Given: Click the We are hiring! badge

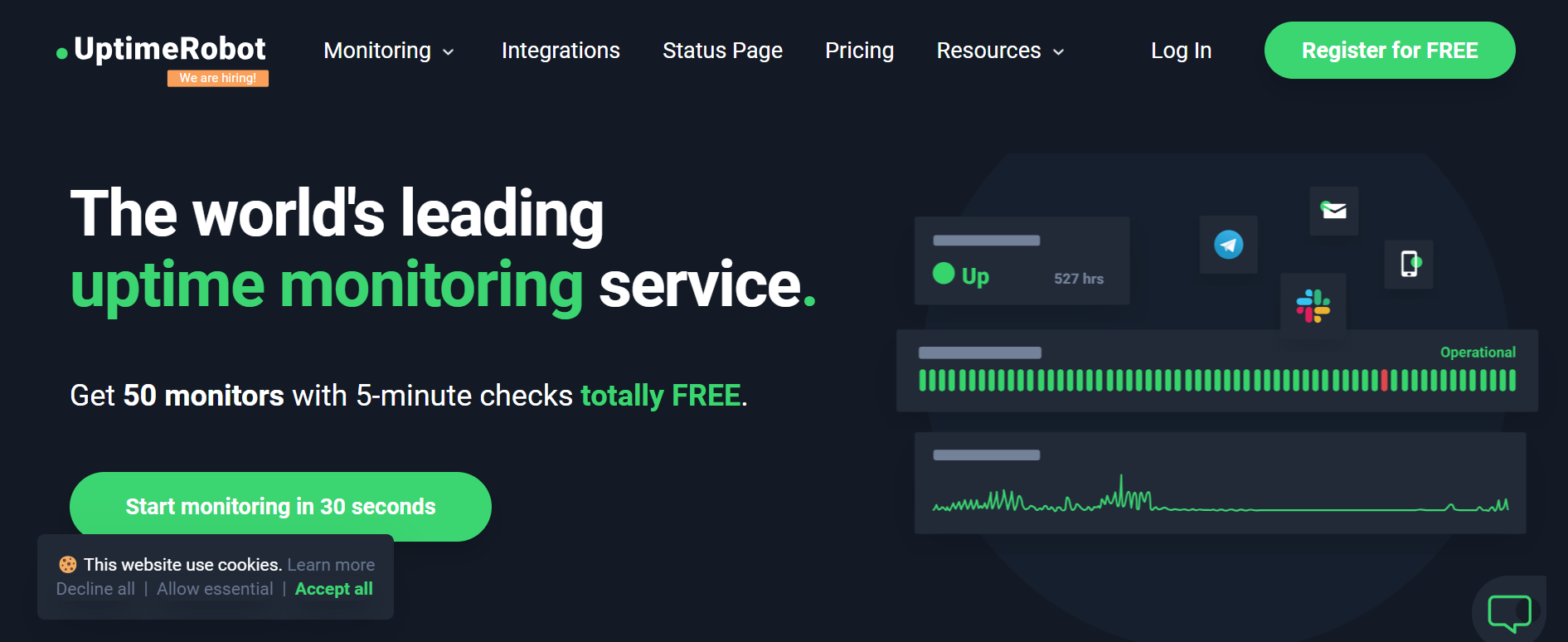Looking at the screenshot, I should (218, 78).
